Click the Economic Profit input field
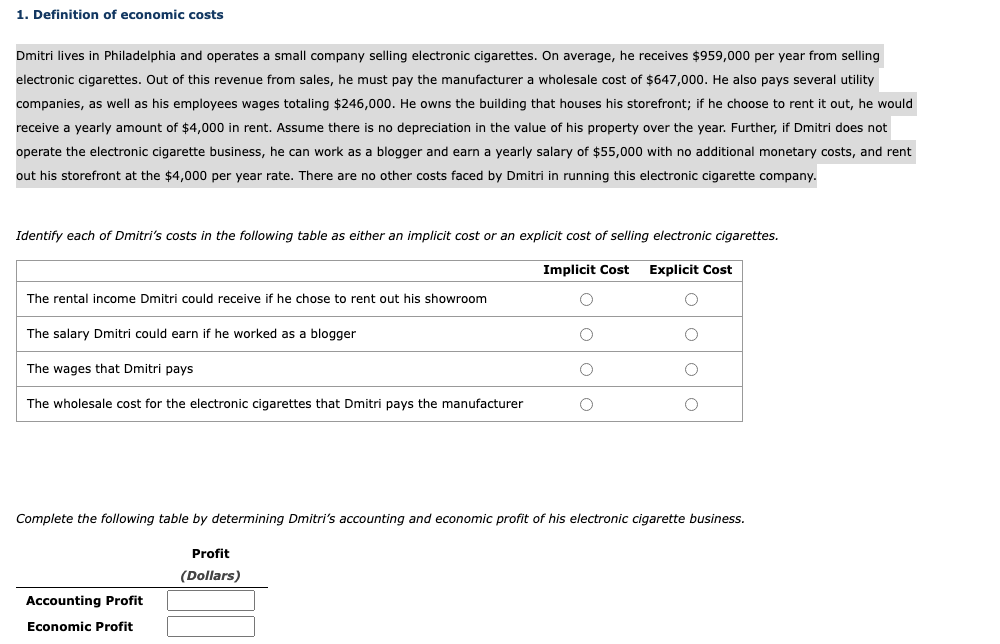Screen dimensions: 1000x644 pyautogui.click(x=210, y=626)
